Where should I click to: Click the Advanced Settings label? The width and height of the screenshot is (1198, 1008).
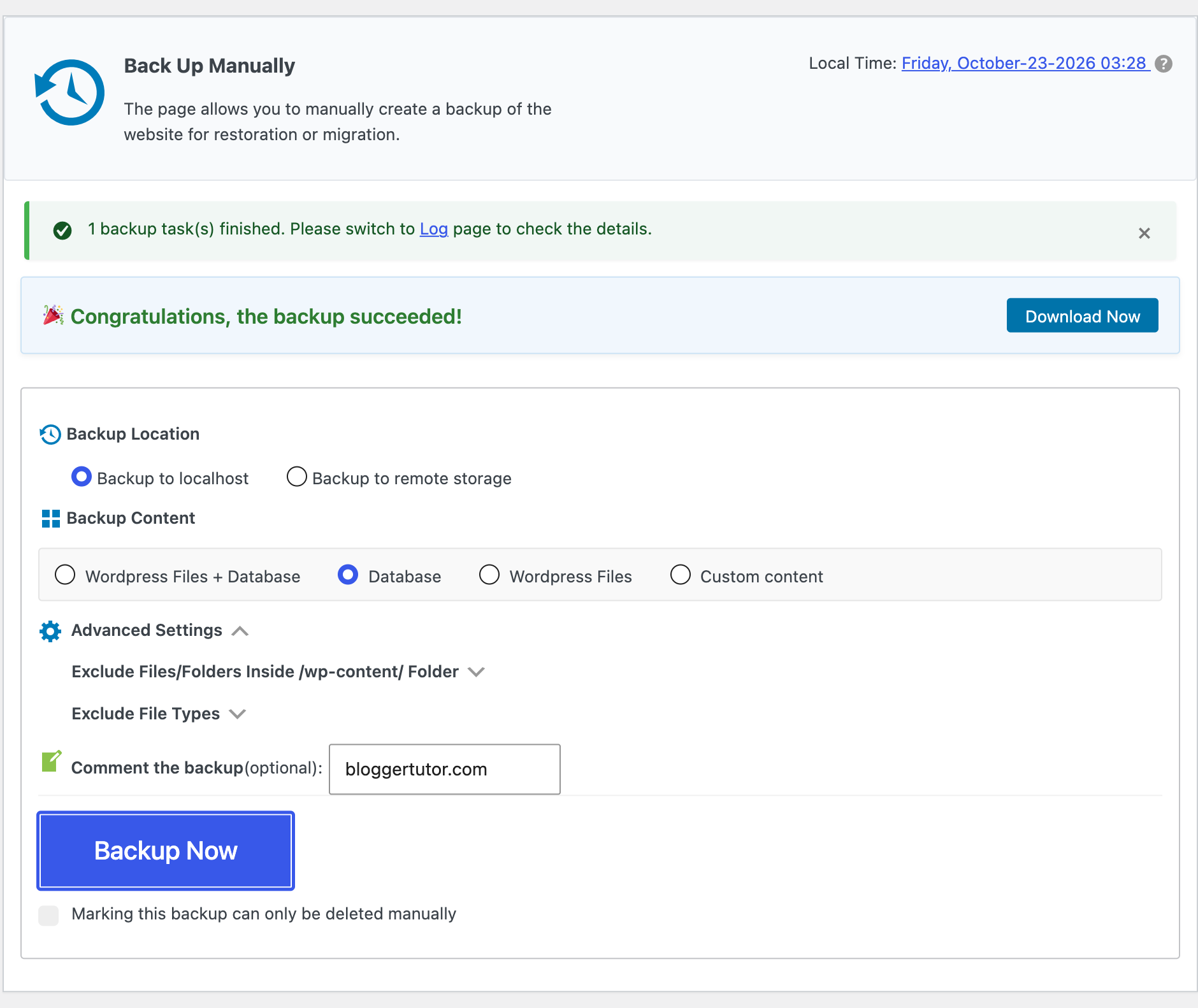[x=147, y=630]
